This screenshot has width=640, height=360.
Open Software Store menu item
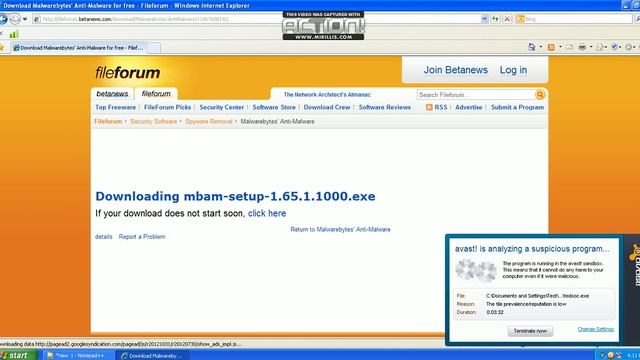click(x=274, y=107)
